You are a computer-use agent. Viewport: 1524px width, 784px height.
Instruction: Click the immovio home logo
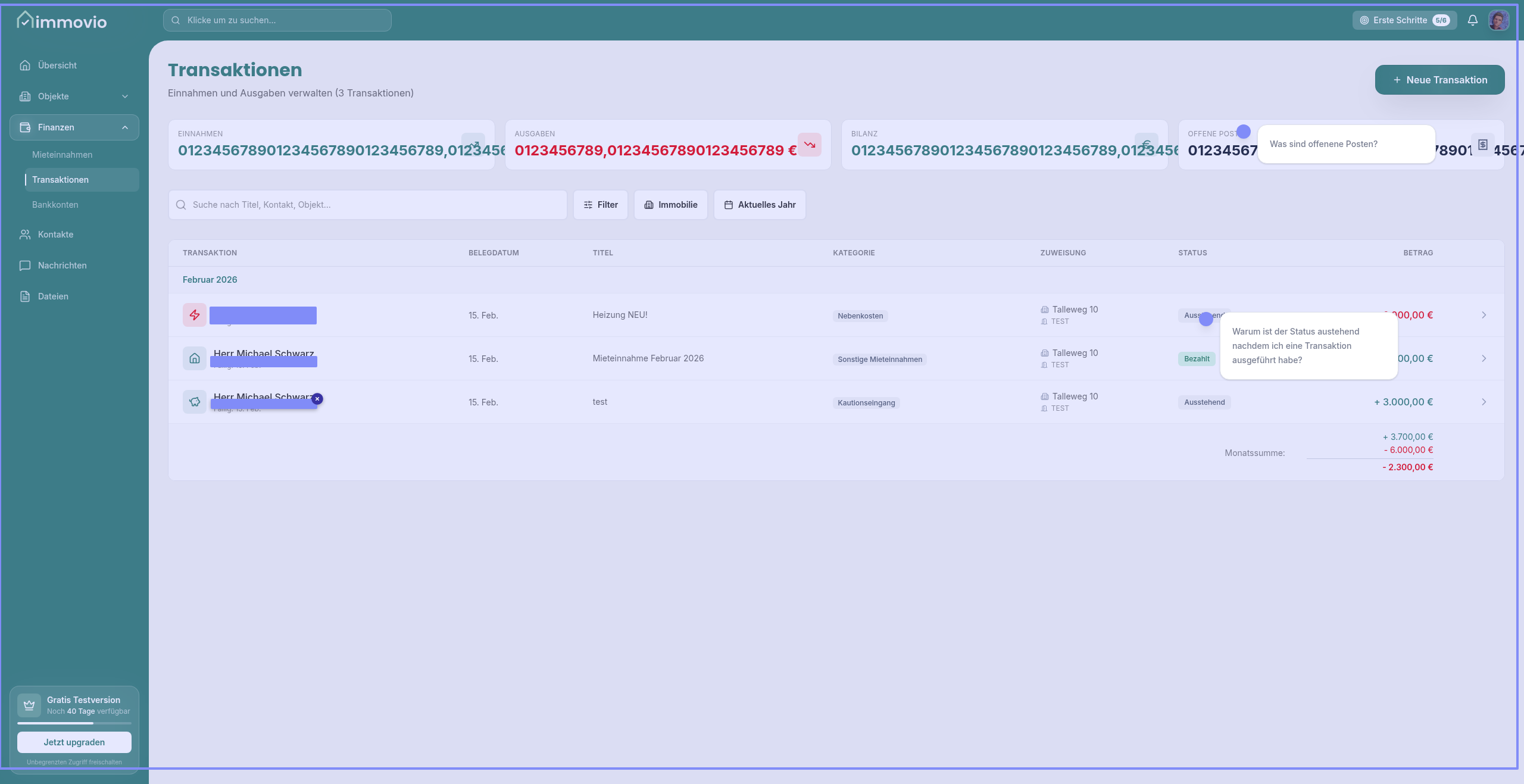click(x=62, y=21)
